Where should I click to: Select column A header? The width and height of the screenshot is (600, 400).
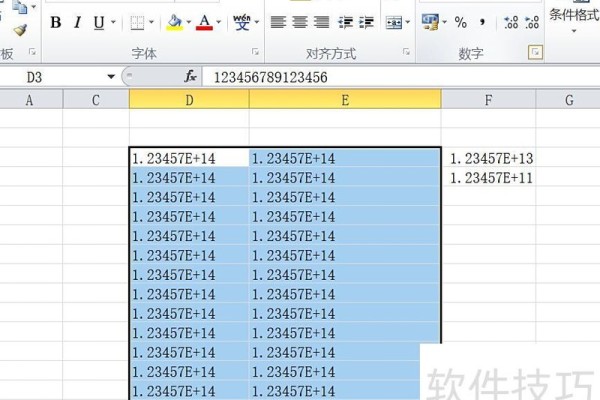click(x=30, y=100)
